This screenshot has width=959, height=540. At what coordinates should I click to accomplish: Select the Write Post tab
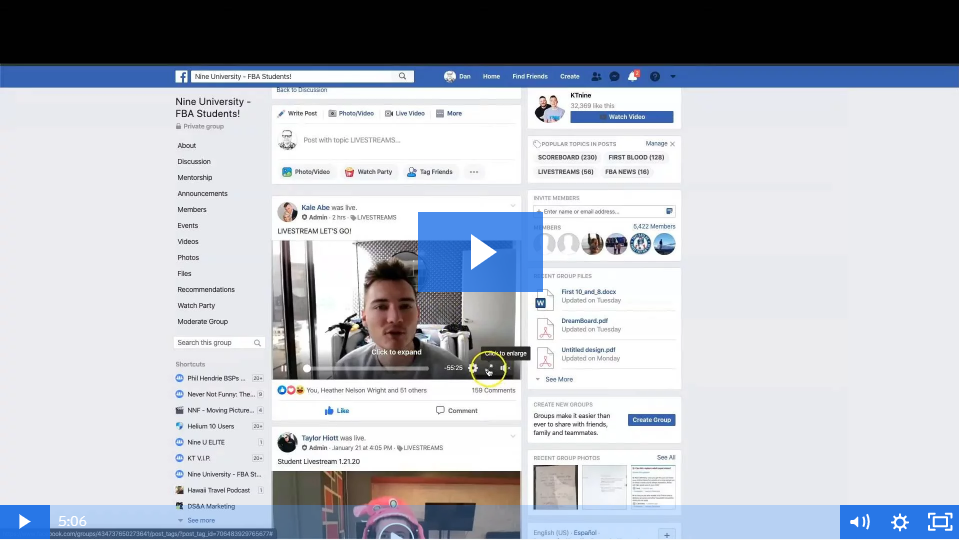coord(297,113)
